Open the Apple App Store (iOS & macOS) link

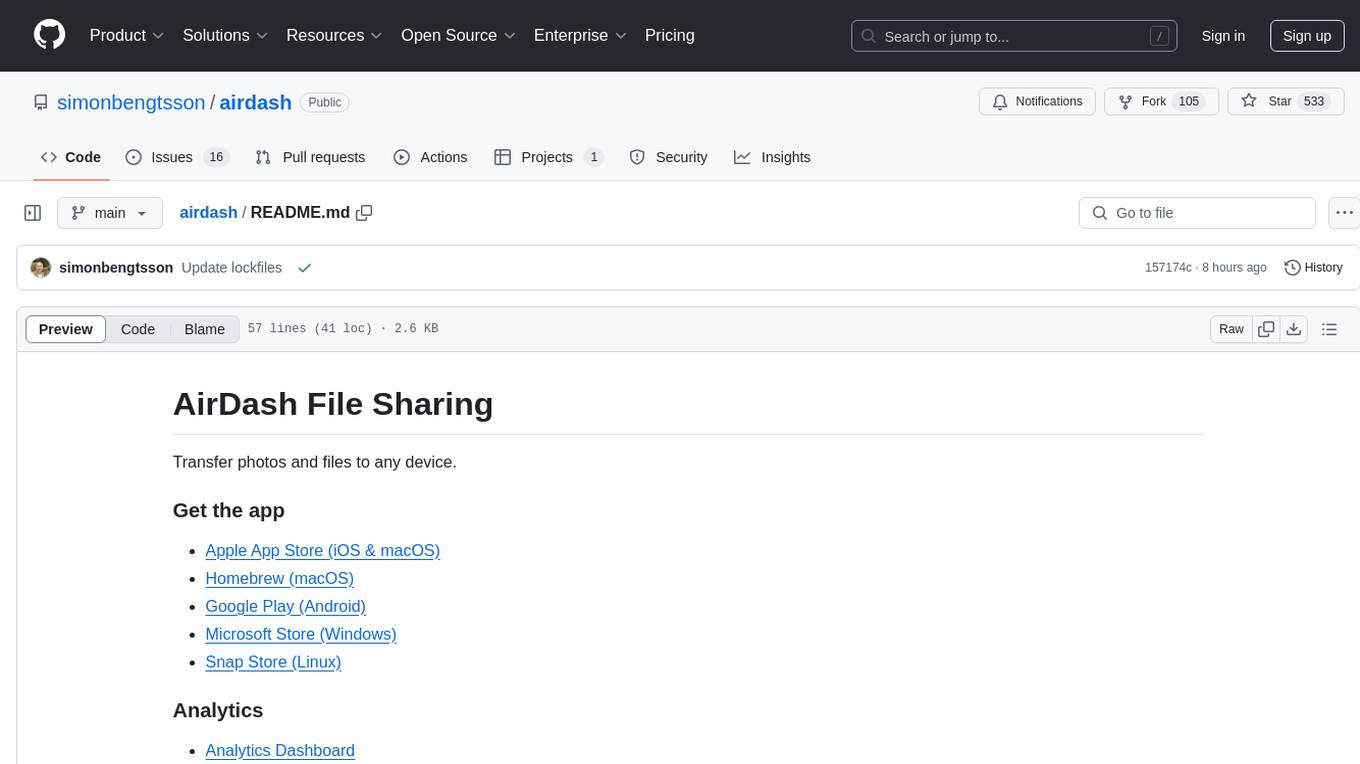click(322, 550)
